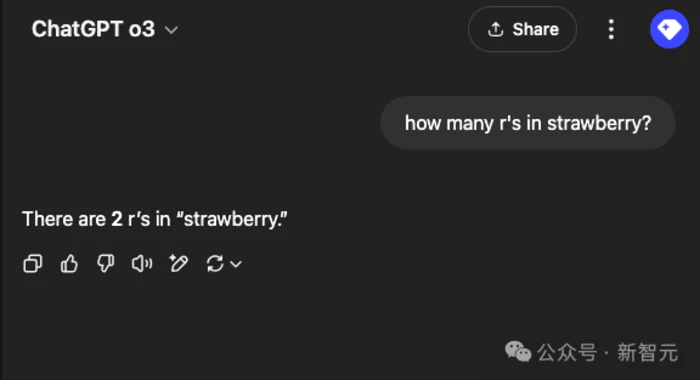
Task: Click the WeChat logo watermark
Action: [x=518, y=352]
